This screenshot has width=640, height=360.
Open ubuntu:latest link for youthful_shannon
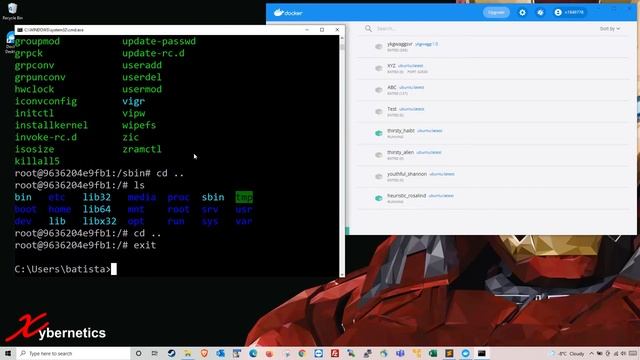coord(442,174)
